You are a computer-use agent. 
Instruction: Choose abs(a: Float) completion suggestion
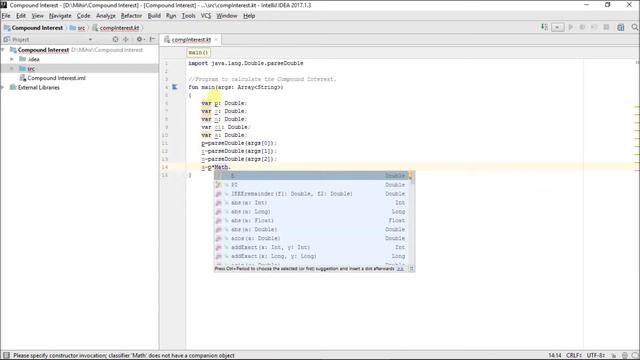click(x=311, y=220)
